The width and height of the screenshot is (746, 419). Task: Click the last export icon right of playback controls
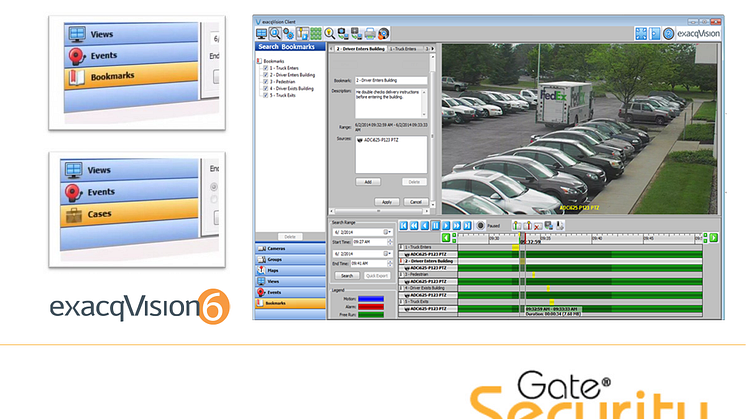point(560,226)
